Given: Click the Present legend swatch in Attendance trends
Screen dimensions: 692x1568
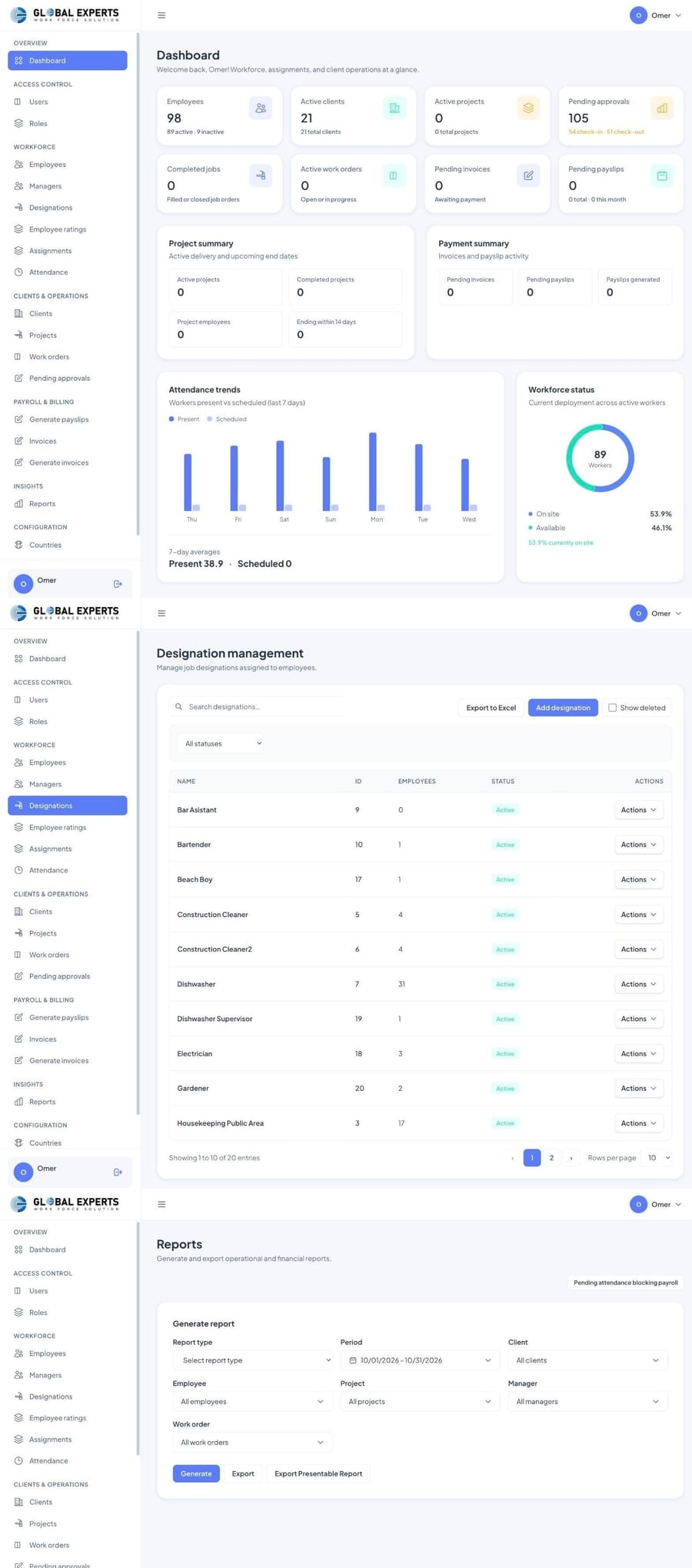Looking at the screenshot, I should [171, 419].
